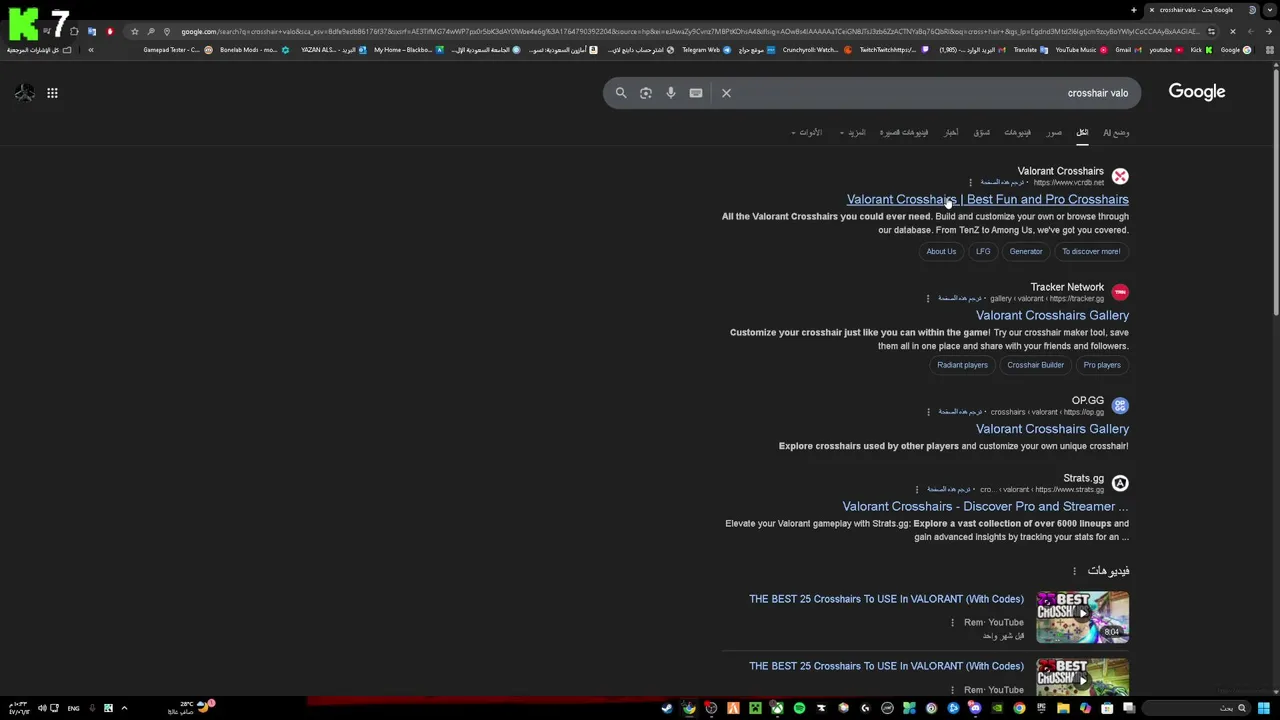Play the 8:04 Best Crosshairs video thumbnail
Viewport: 1280px width, 720px height.
point(1083,616)
